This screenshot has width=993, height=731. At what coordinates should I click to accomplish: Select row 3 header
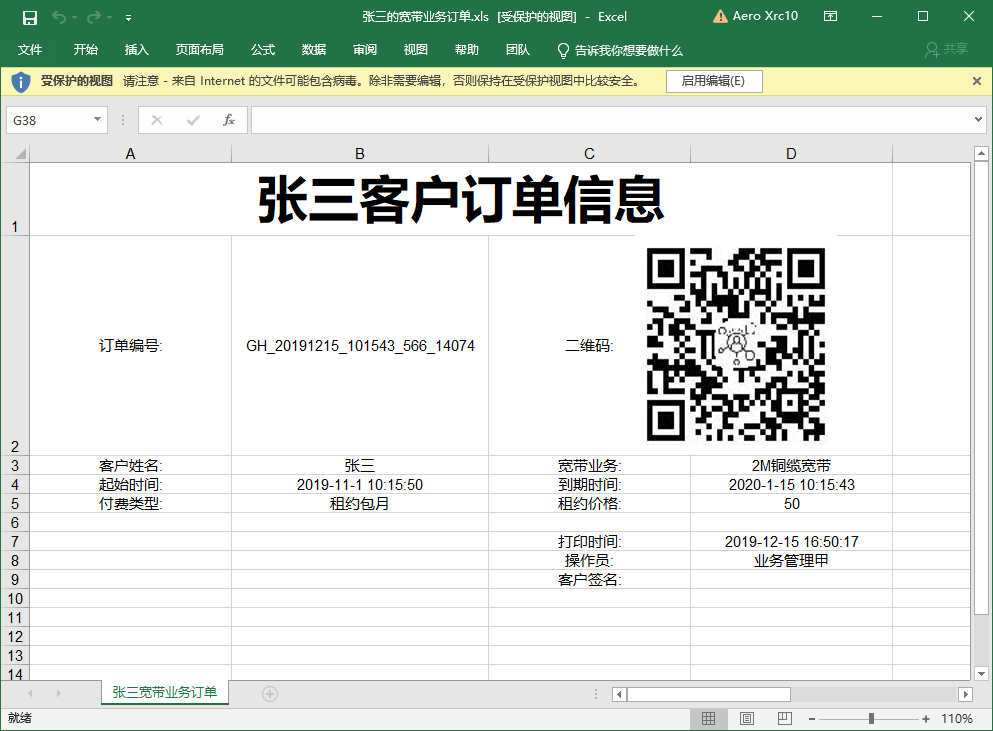tap(15, 466)
